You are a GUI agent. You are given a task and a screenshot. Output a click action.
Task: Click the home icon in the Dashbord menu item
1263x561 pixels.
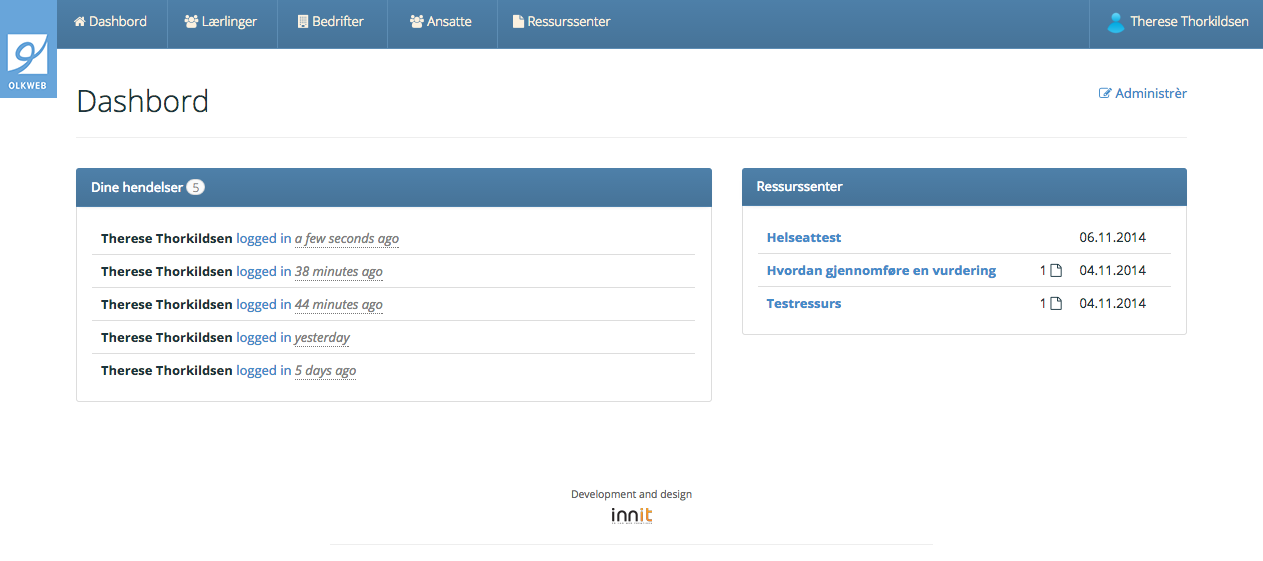pos(80,22)
